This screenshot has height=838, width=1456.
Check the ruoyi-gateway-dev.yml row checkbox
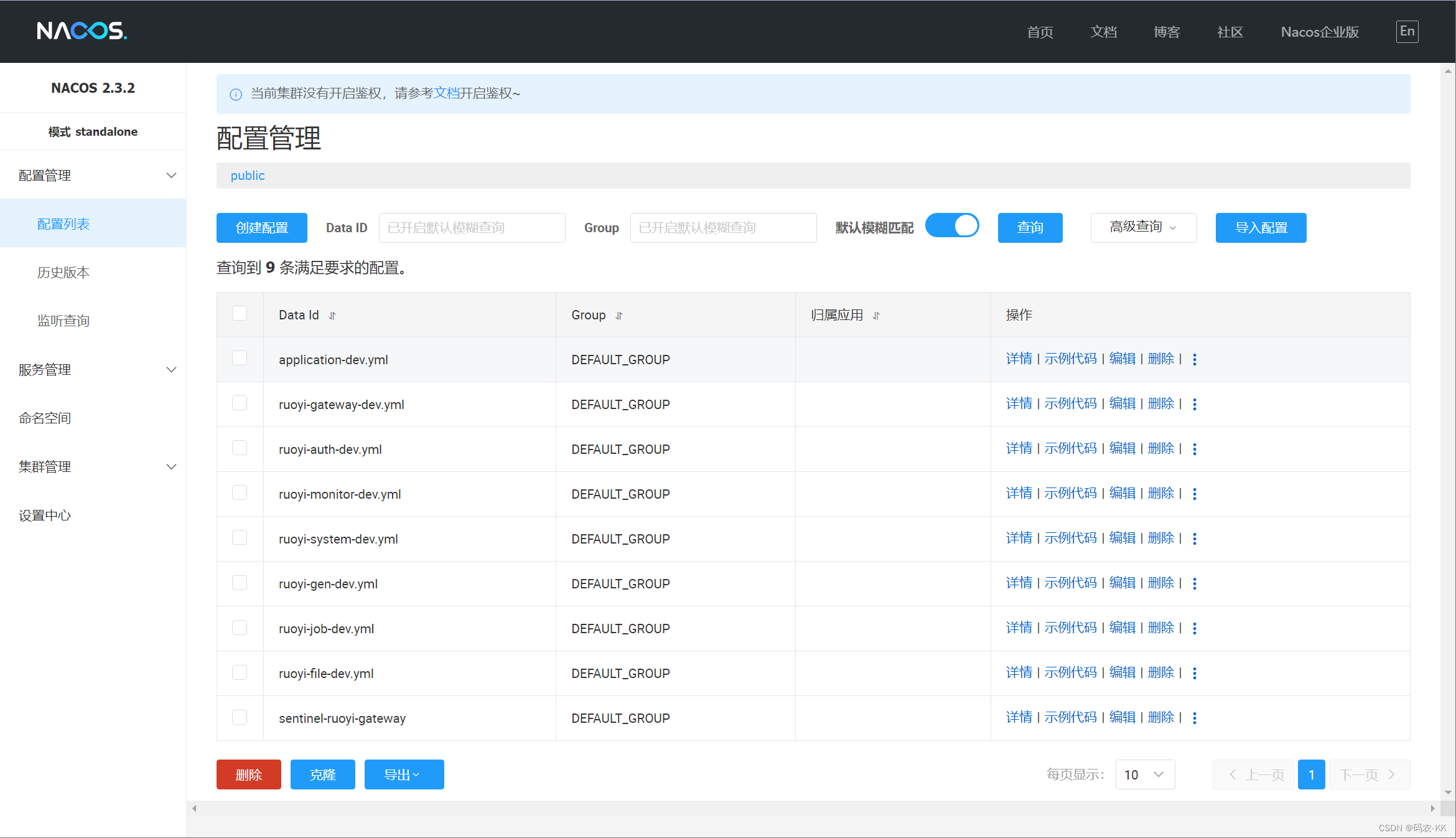tap(240, 403)
